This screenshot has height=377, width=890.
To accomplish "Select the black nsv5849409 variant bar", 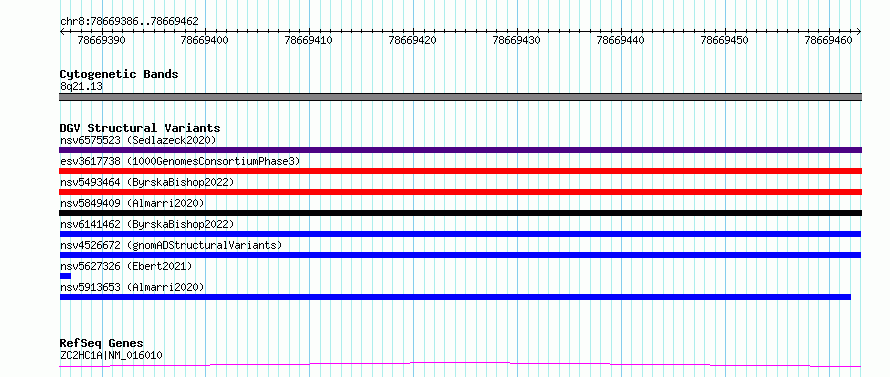I will tap(460, 213).
